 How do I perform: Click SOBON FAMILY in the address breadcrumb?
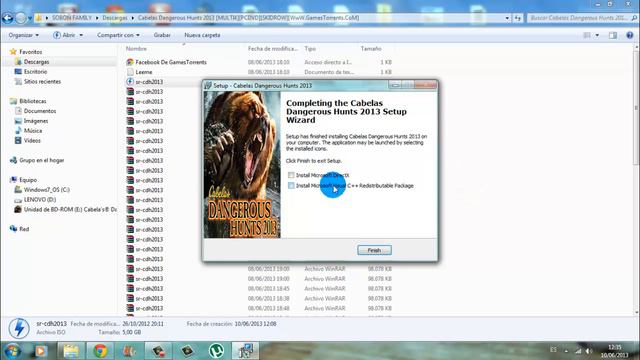pyautogui.click(x=72, y=18)
